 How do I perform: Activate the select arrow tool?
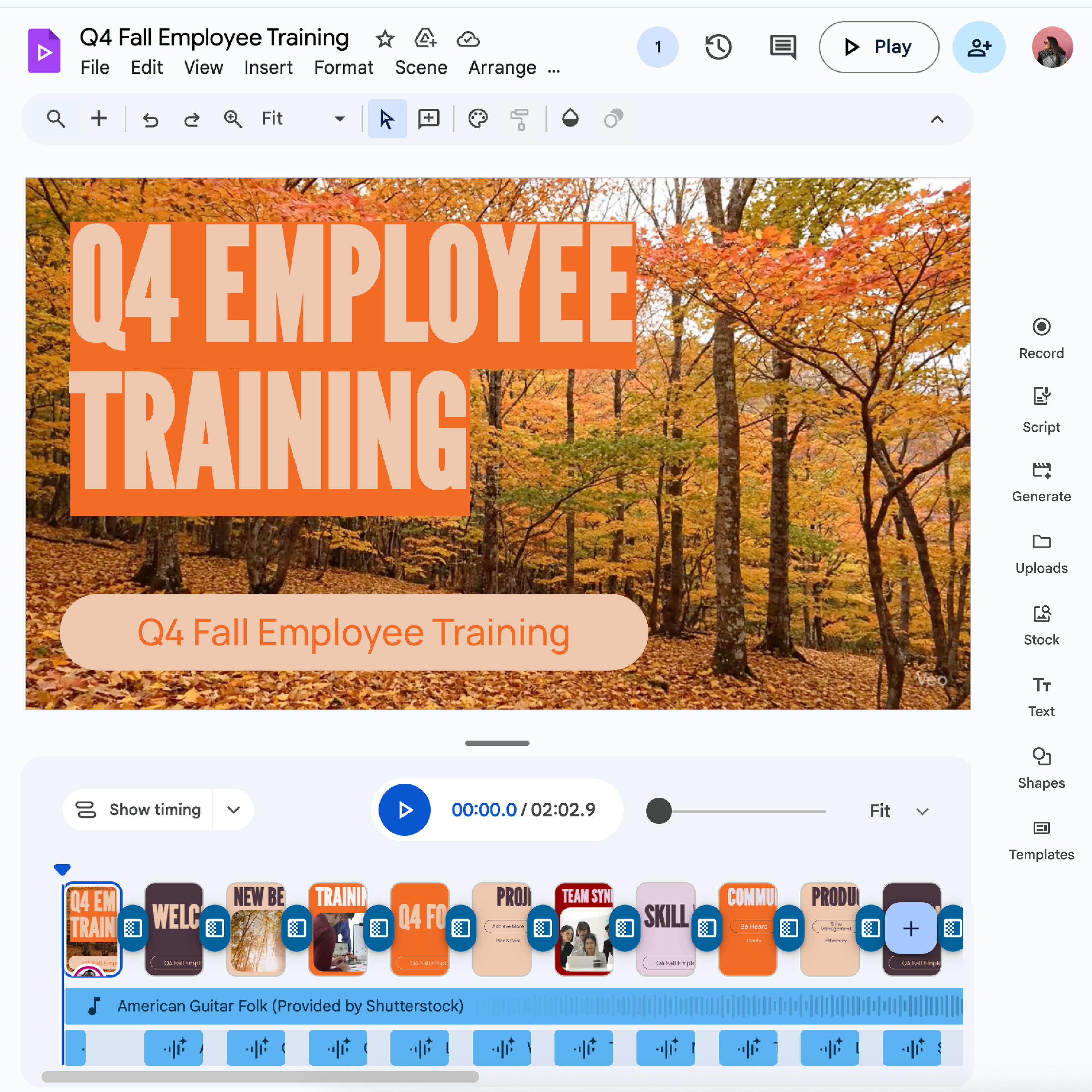[387, 119]
